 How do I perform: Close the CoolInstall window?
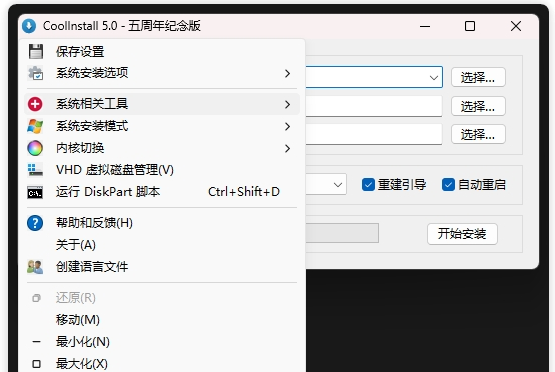coord(516,26)
